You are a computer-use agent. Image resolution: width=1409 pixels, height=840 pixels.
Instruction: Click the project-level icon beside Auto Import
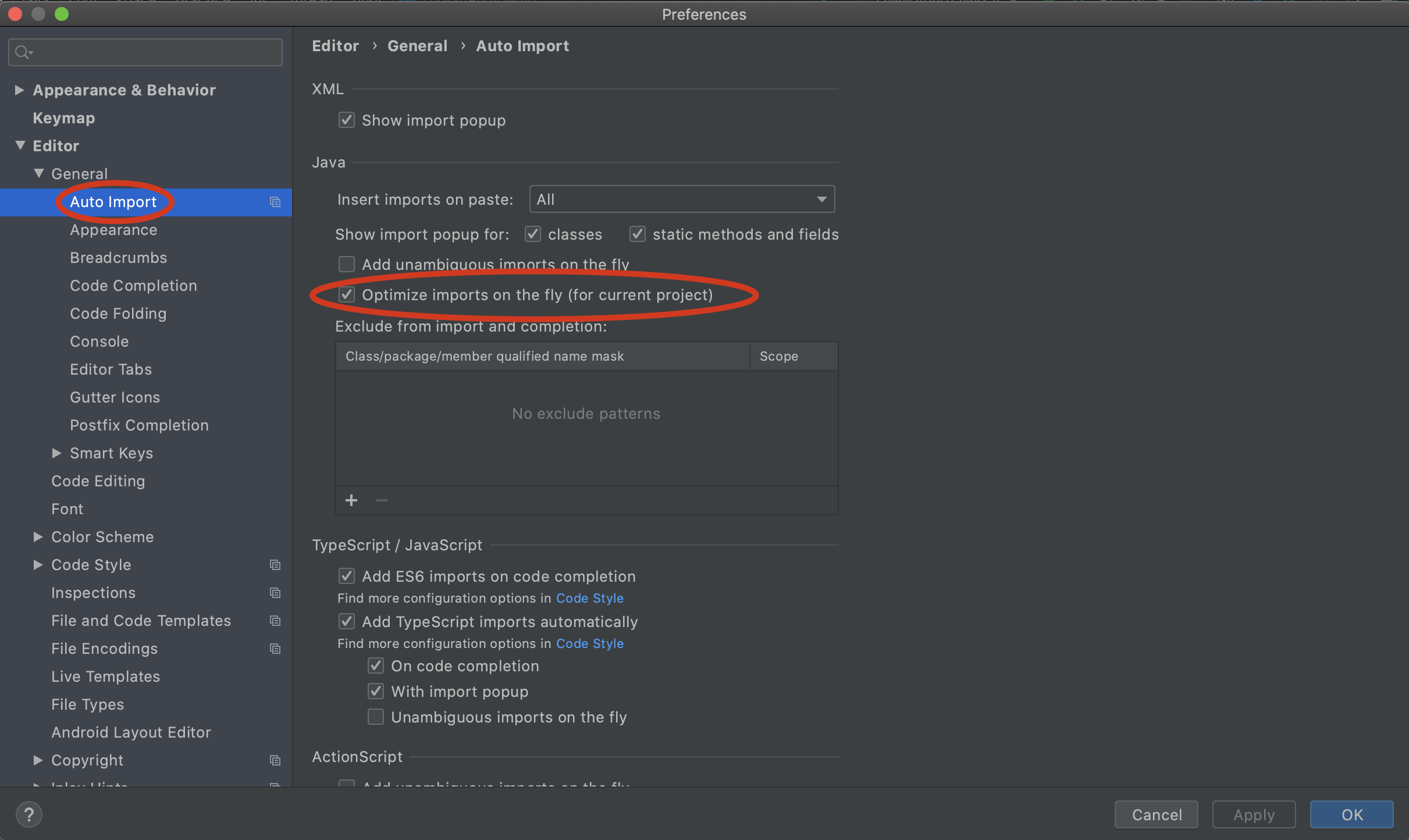[x=275, y=202]
